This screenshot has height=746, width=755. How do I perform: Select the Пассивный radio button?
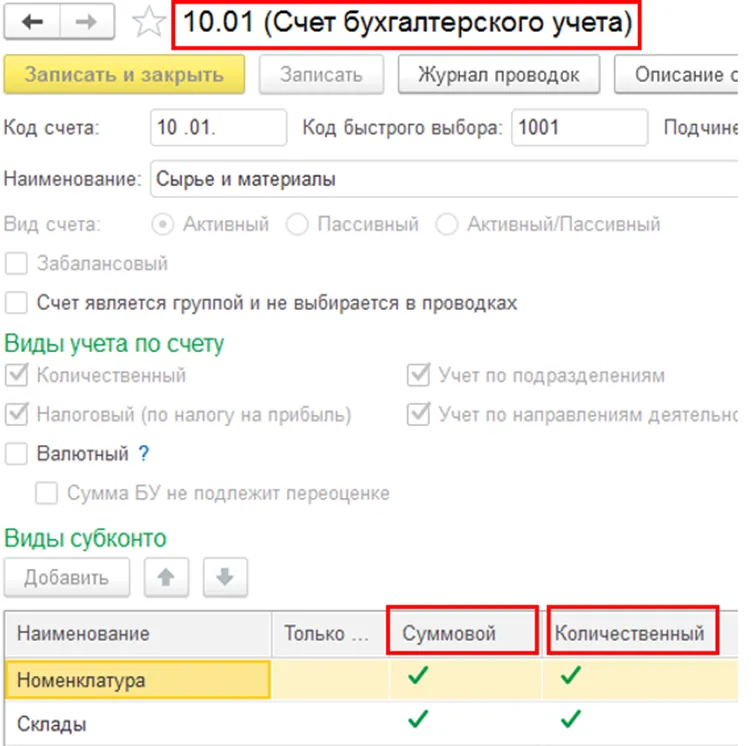click(x=297, y=224)
